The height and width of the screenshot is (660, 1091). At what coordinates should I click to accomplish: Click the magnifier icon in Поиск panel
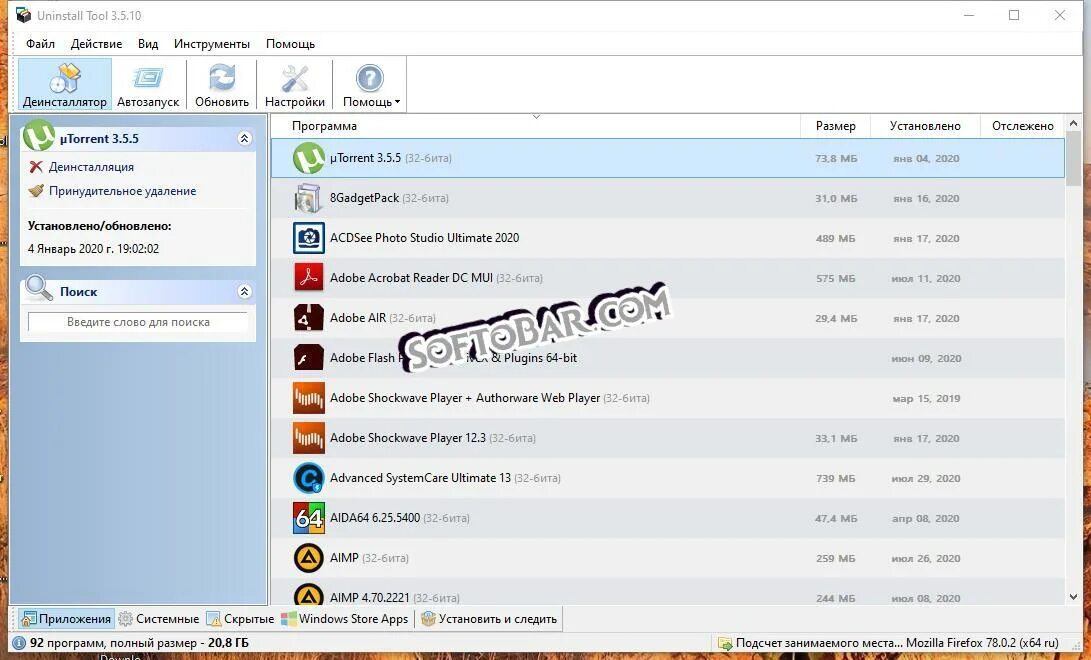click(38, 288)
